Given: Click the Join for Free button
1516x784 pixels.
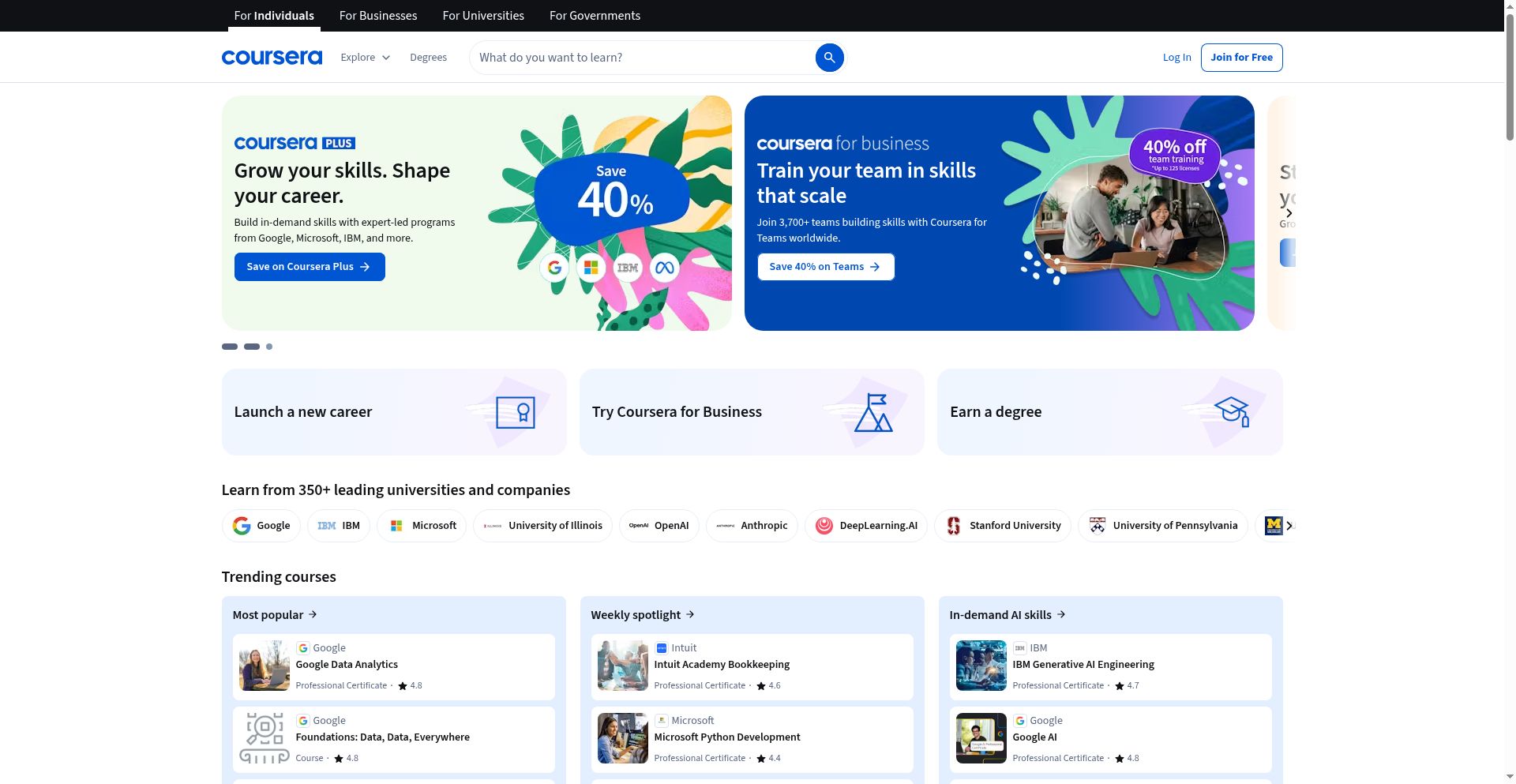Looking at the screenshot, I should [1241, 58].
